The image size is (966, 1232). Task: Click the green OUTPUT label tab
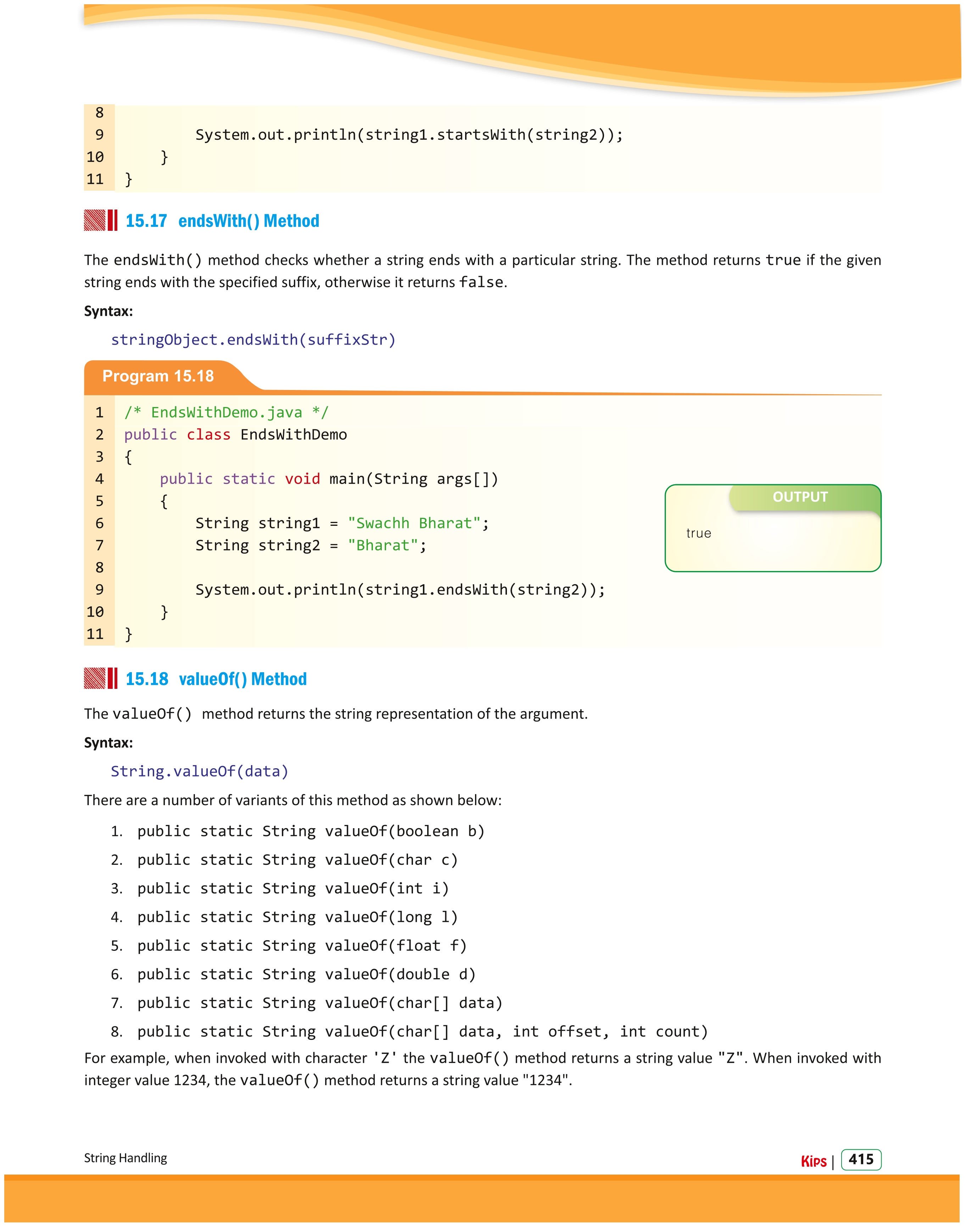click(805, 497)
